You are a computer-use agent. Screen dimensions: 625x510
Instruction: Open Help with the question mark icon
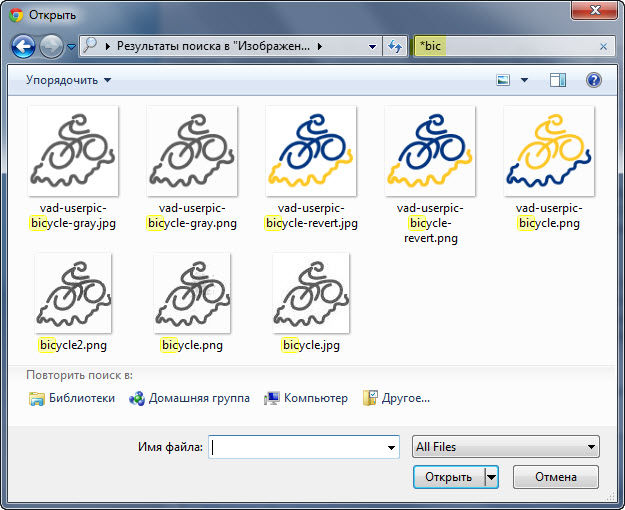(x=594, y=80)
